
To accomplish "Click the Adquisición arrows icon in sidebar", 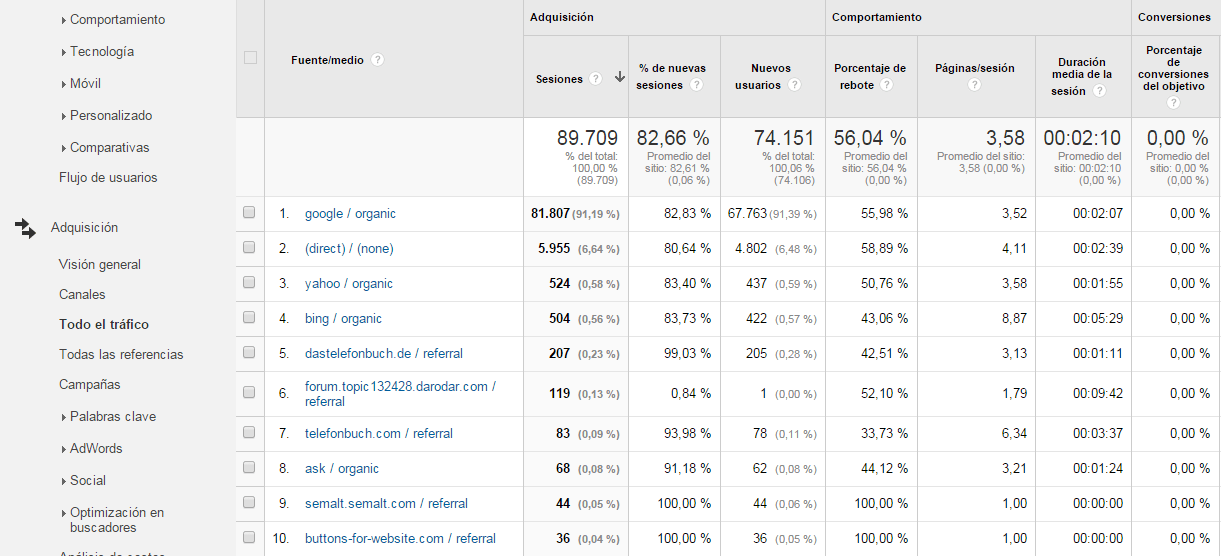I will coord(25,229).
